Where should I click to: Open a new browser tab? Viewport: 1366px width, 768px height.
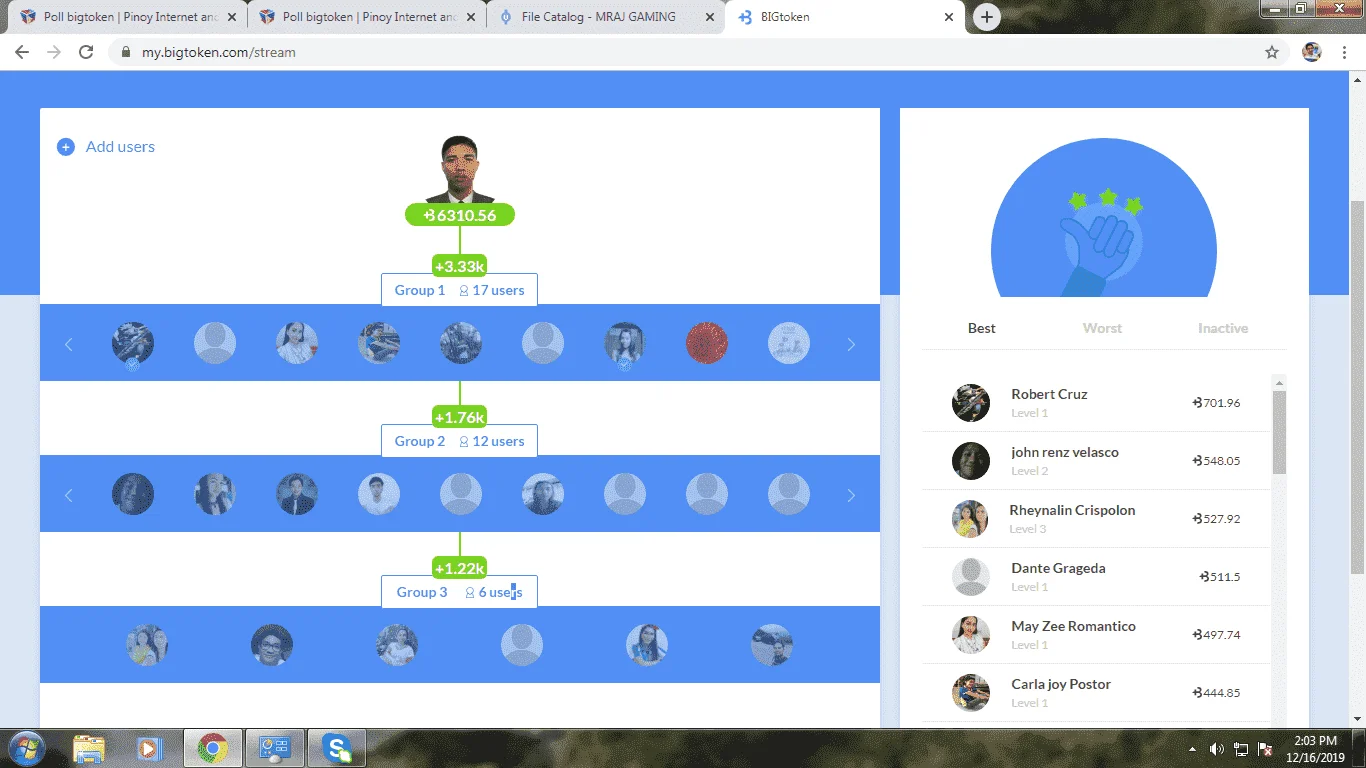coord(987,17)
